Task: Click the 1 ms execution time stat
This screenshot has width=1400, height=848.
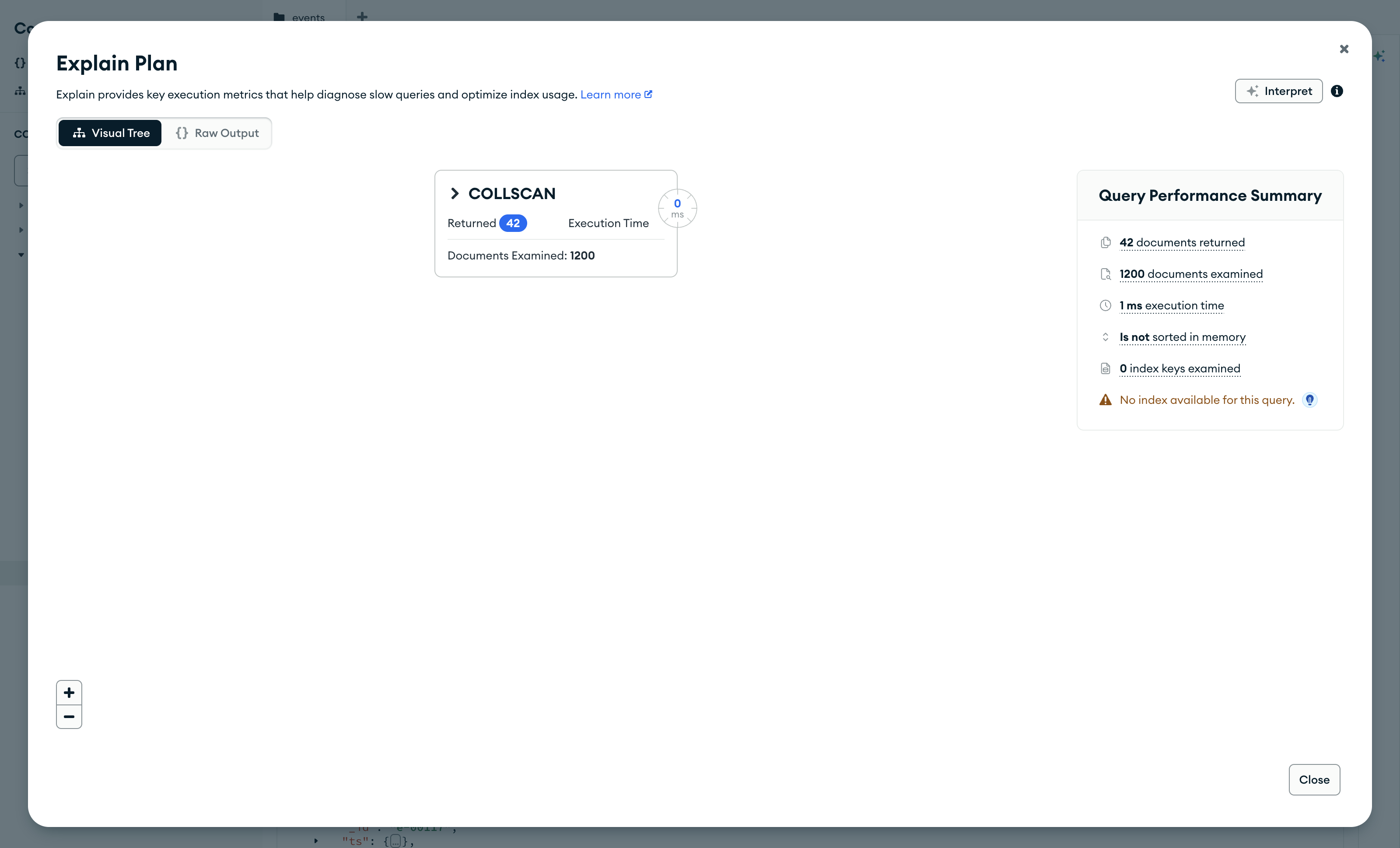Action: tap(1172, 306)
